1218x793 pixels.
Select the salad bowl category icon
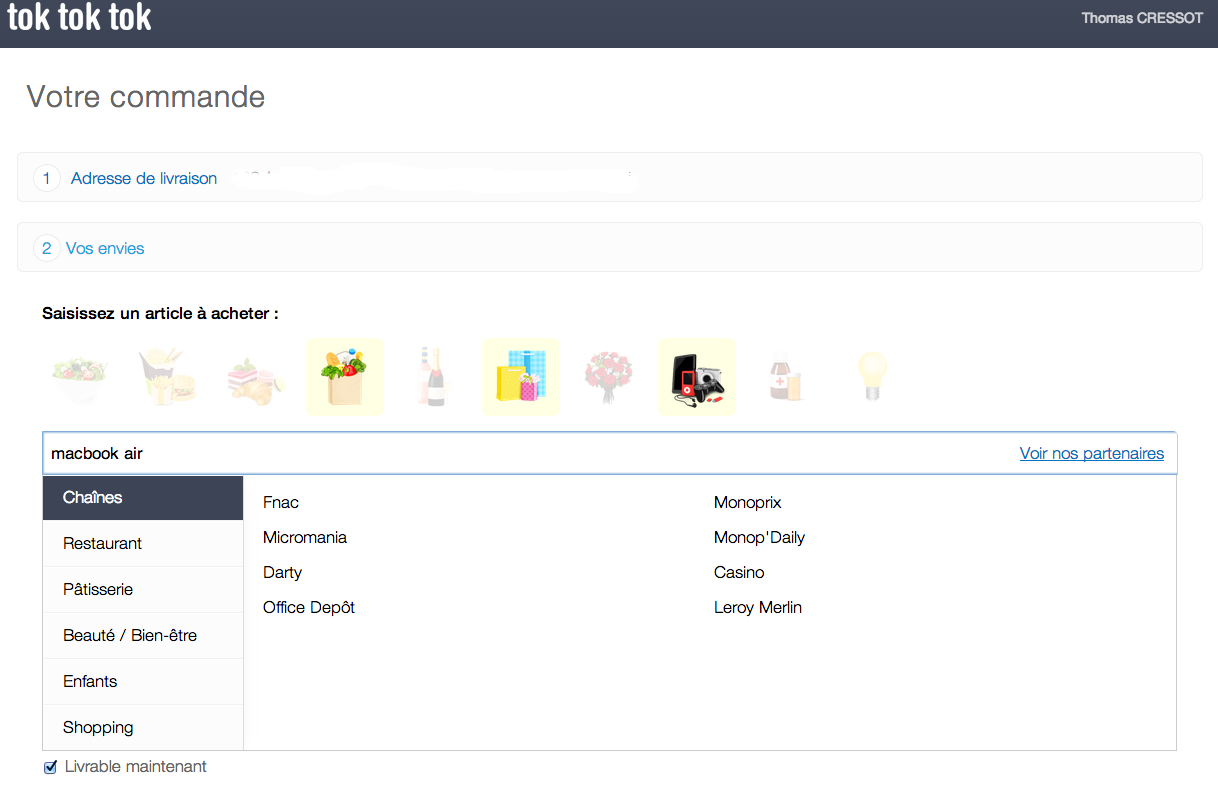click(x=80, y=377)
